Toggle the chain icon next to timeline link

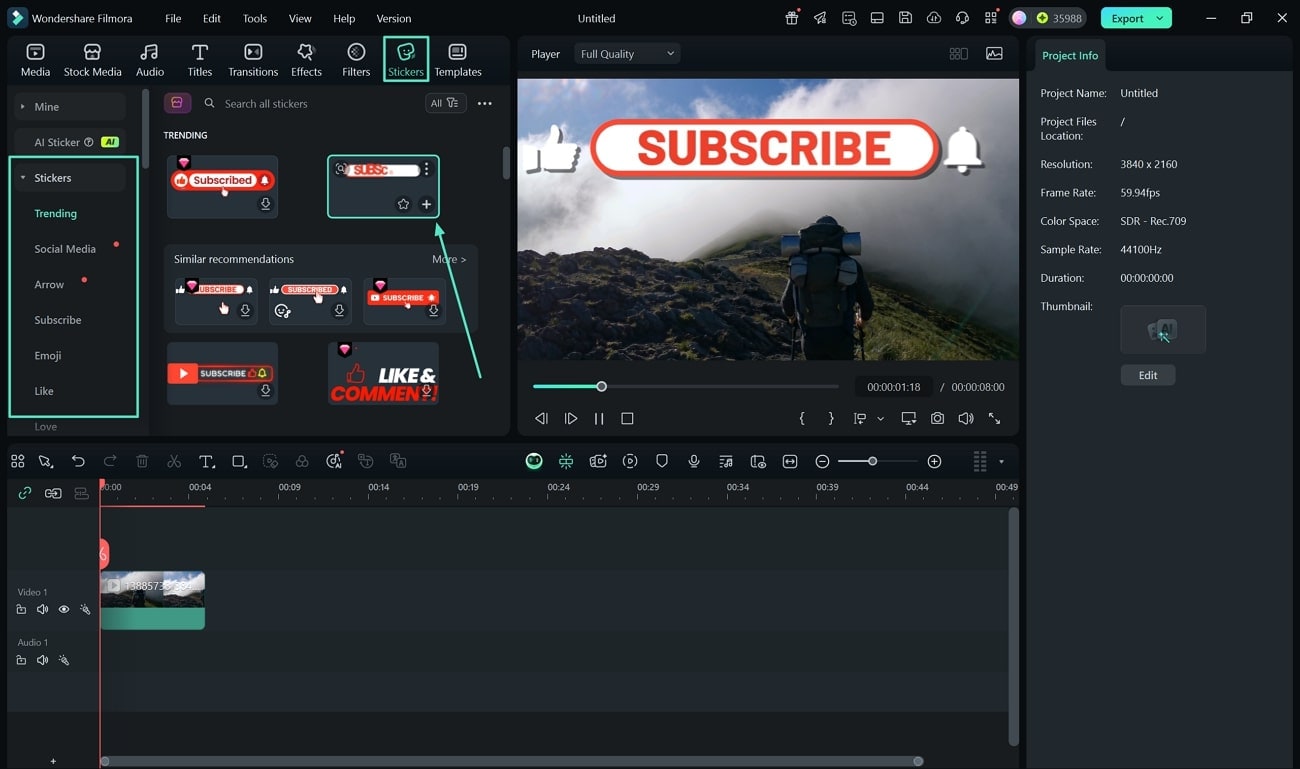pyautogui.click(x=53, y=493)
